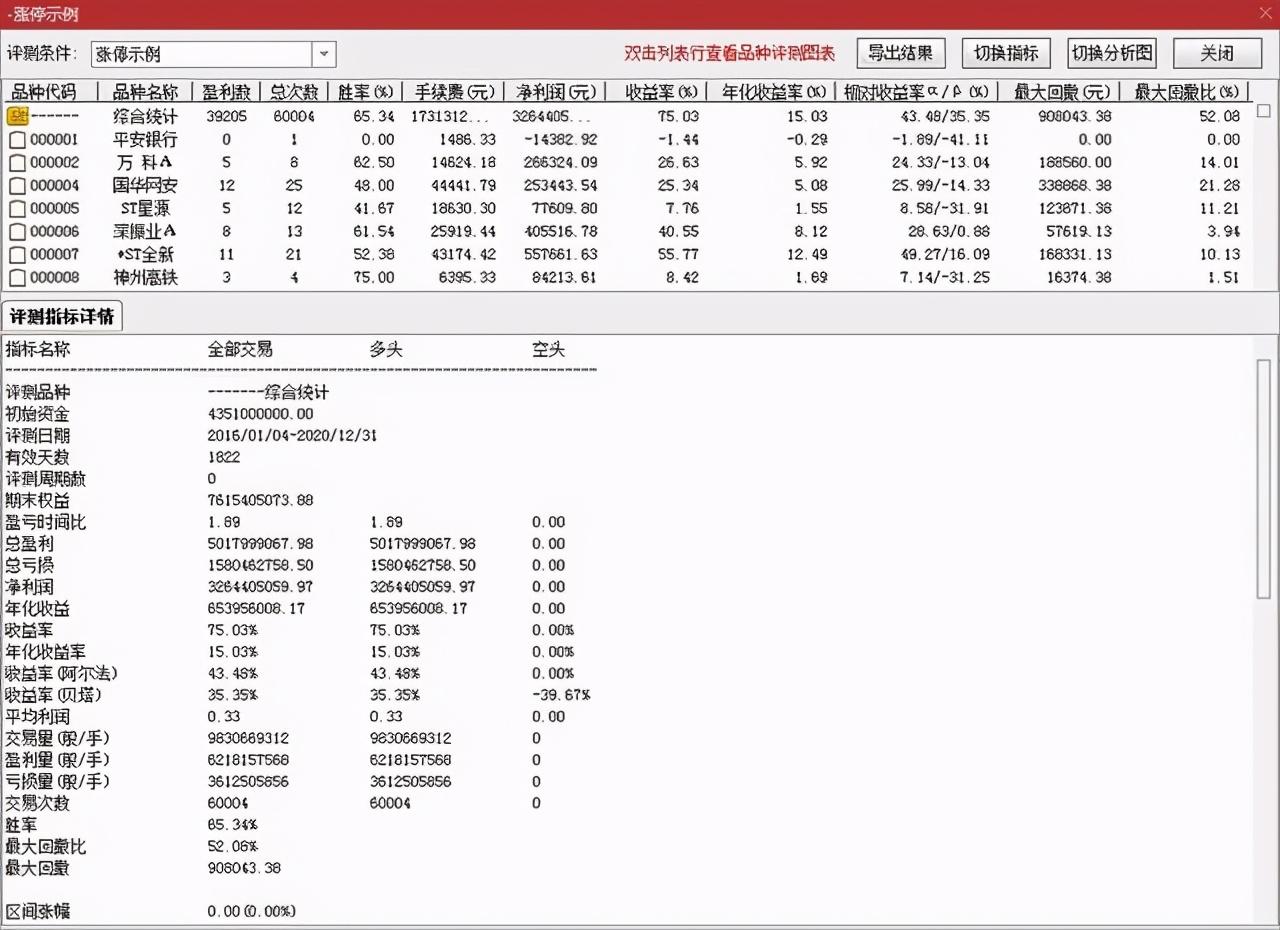Viewport: 1280px width, 930px height.
Task: Click the row icon for stock 000004
Action: click(17, 185)
